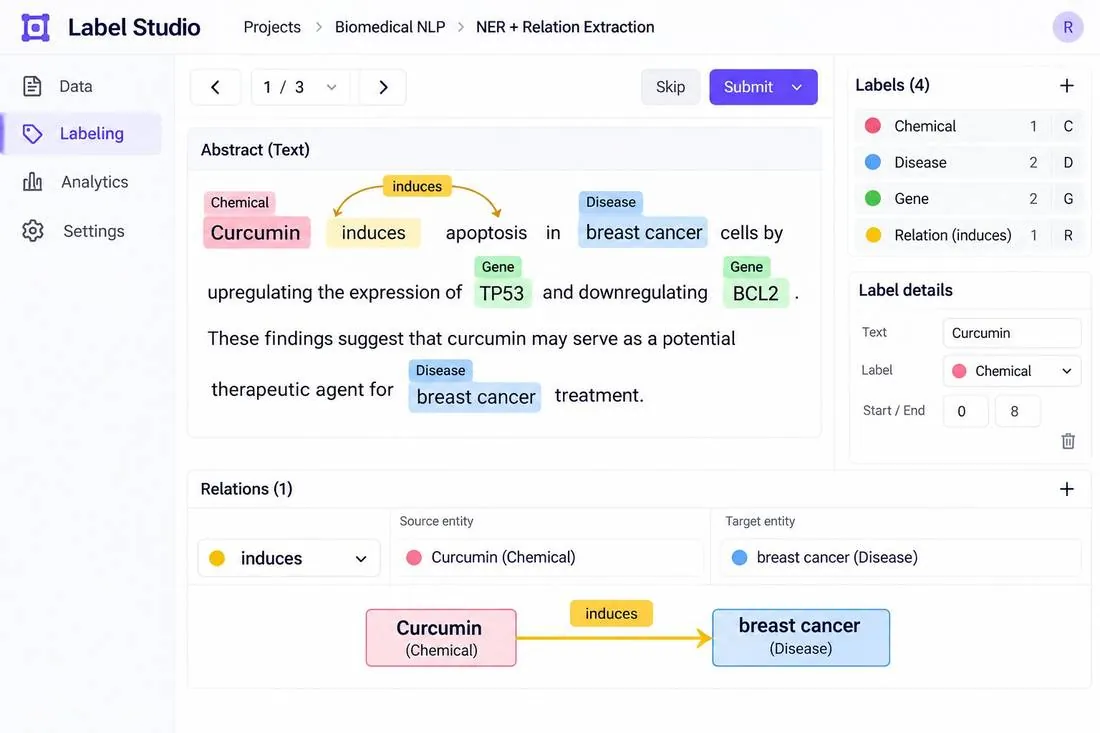Click the Disease tag above the first-line breast cancer
The image size is (1100, 733).
610,202
